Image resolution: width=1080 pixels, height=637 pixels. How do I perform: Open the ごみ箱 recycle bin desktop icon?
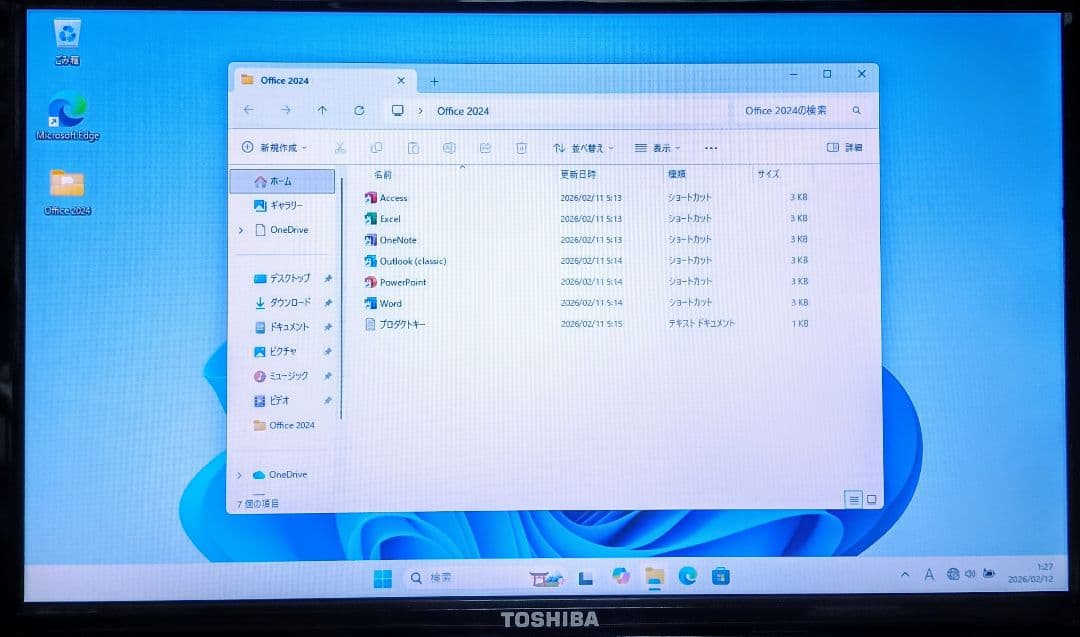pyautogui.click(x=67, y=42)
